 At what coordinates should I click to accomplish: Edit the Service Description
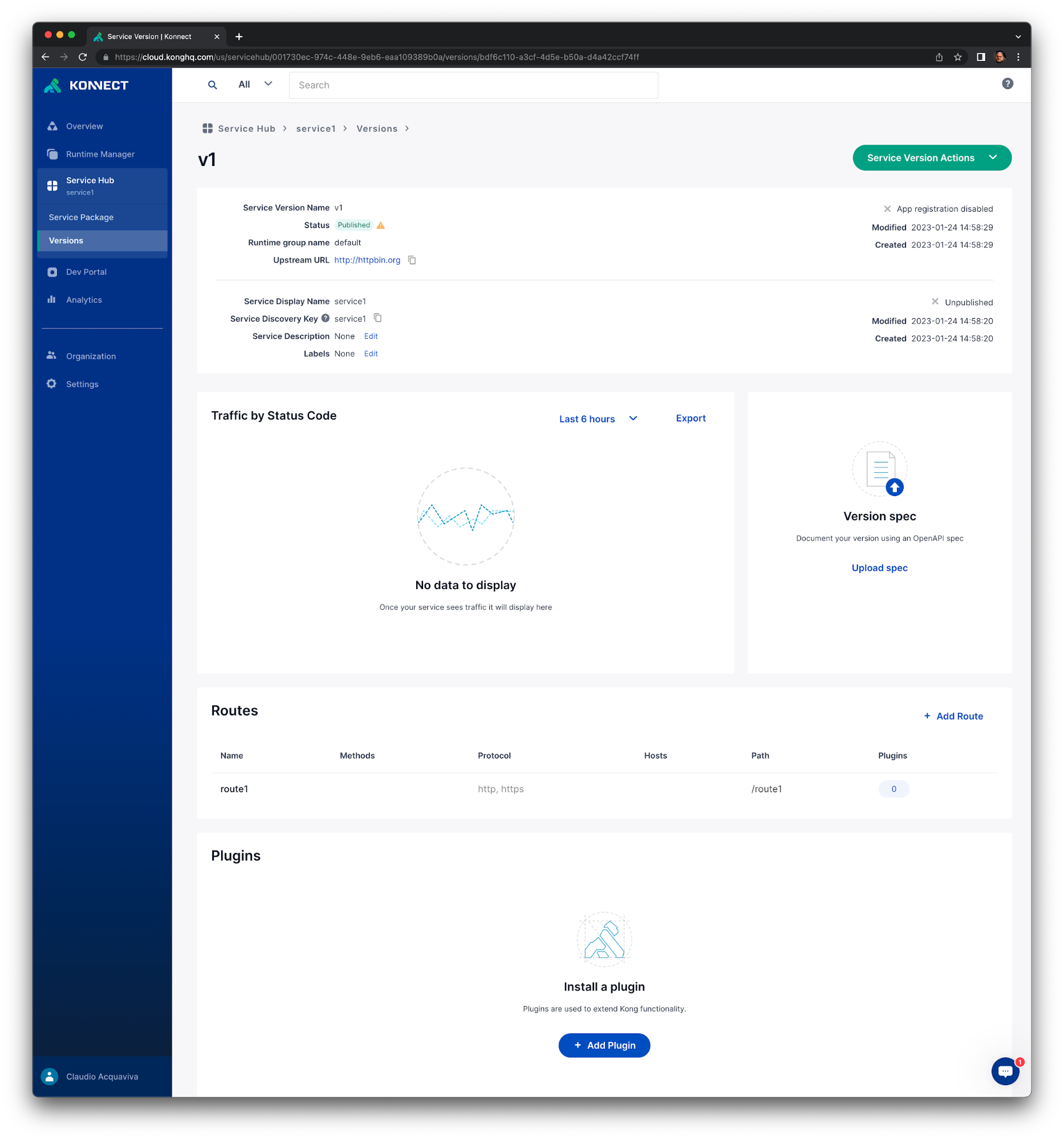click(x=370, y=336)
